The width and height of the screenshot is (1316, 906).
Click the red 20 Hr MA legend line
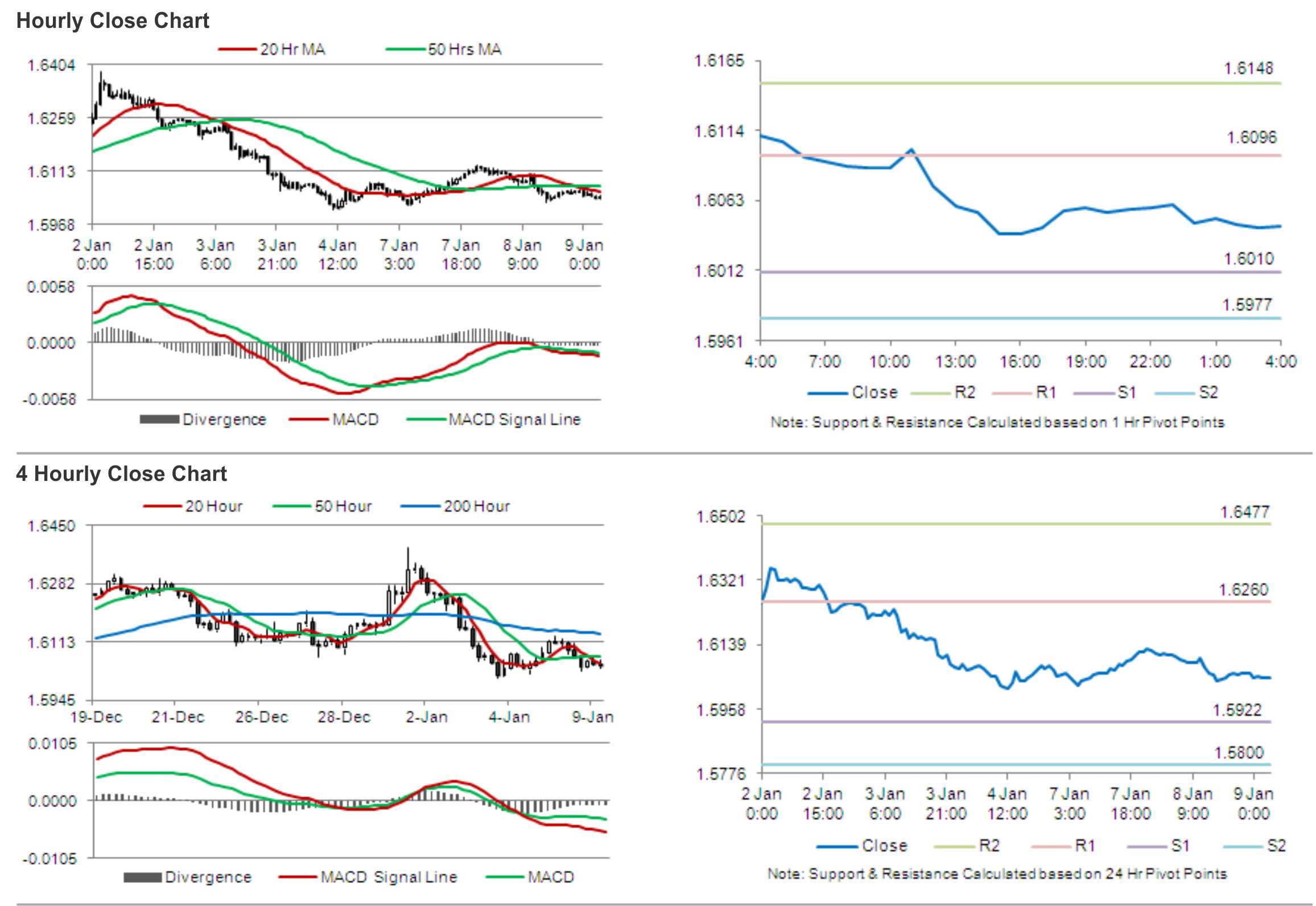[238, 50]
